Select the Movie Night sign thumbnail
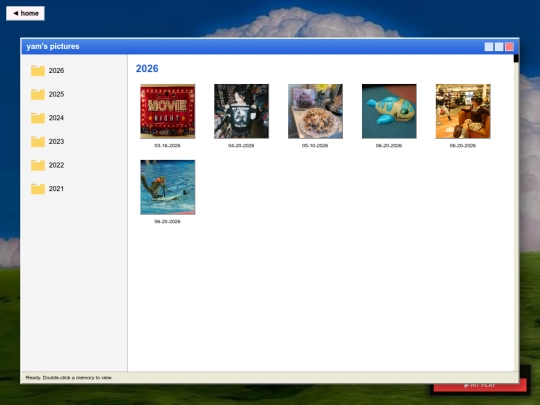 [168, 111]
